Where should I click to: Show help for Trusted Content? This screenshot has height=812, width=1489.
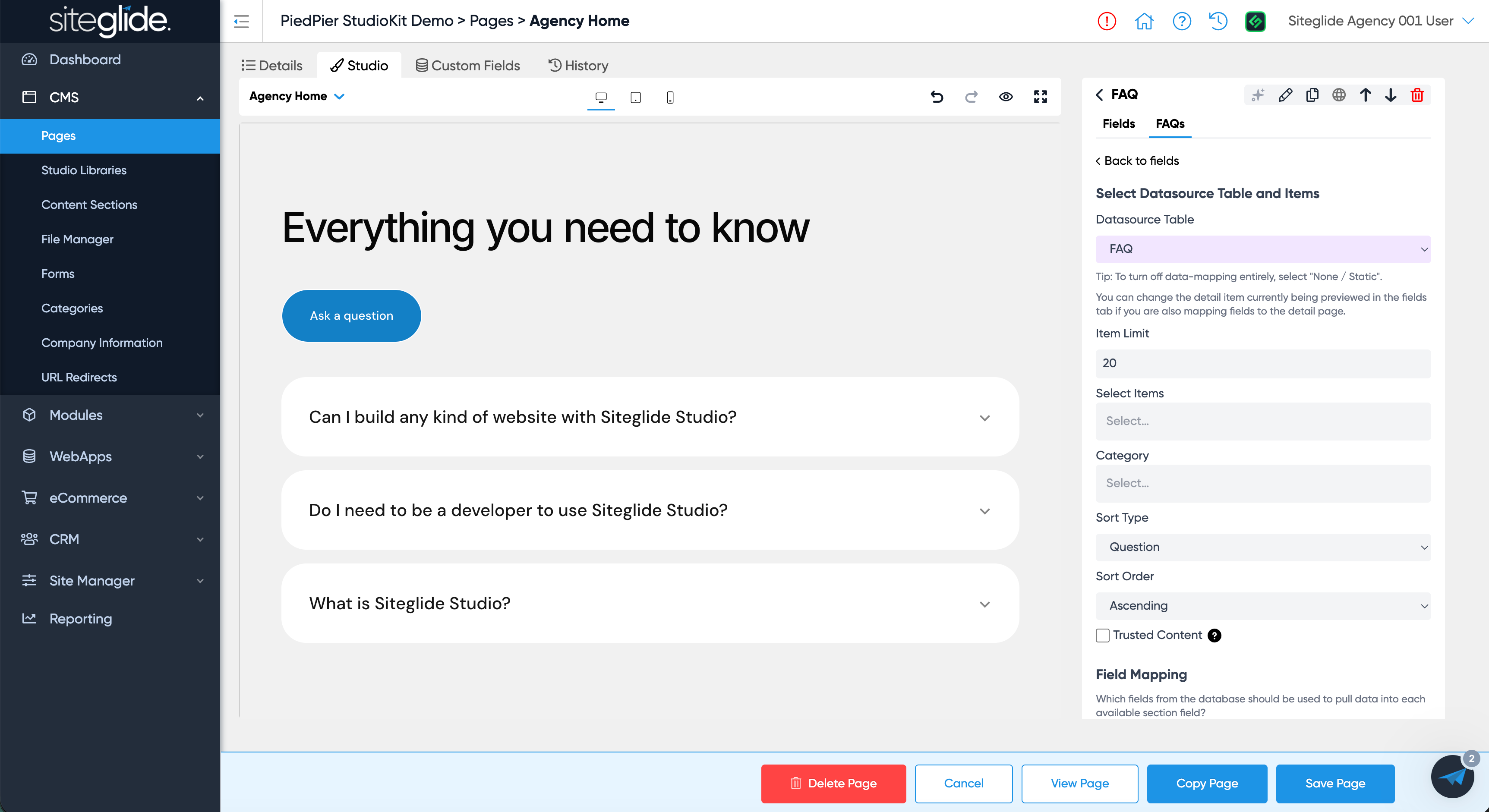point(1215,635)
